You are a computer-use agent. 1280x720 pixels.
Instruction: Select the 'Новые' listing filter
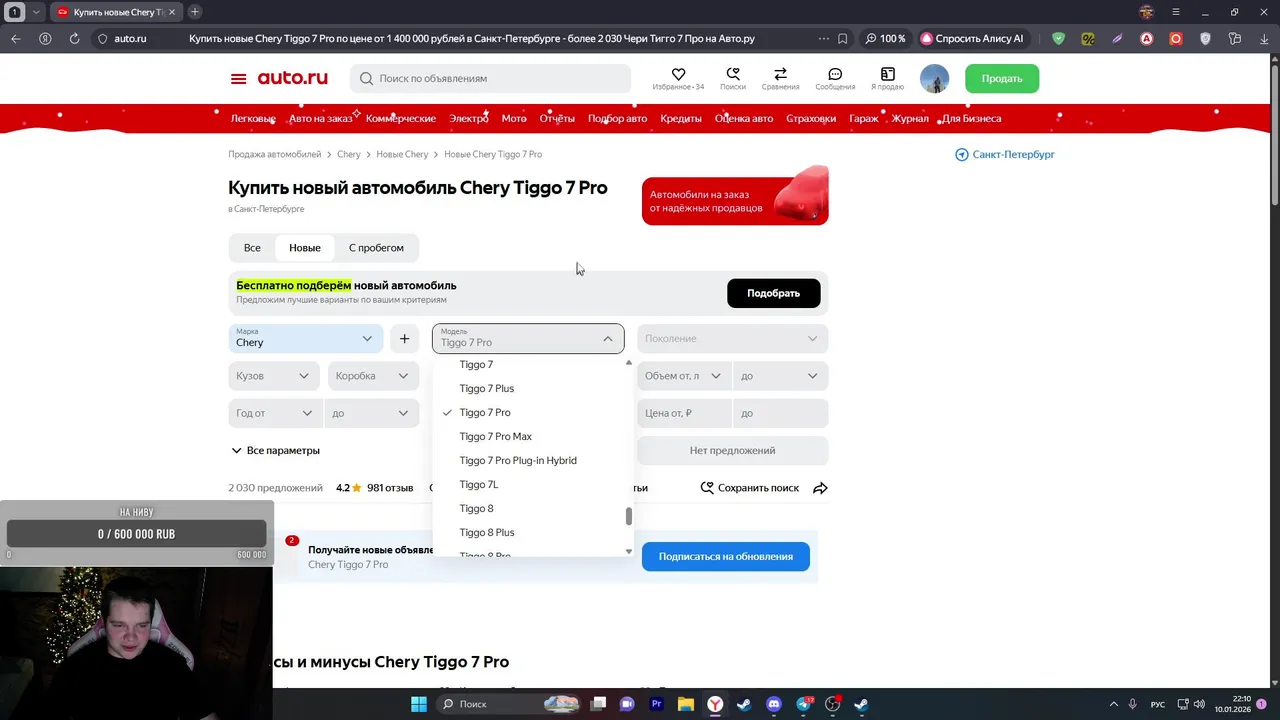point(305,248)
